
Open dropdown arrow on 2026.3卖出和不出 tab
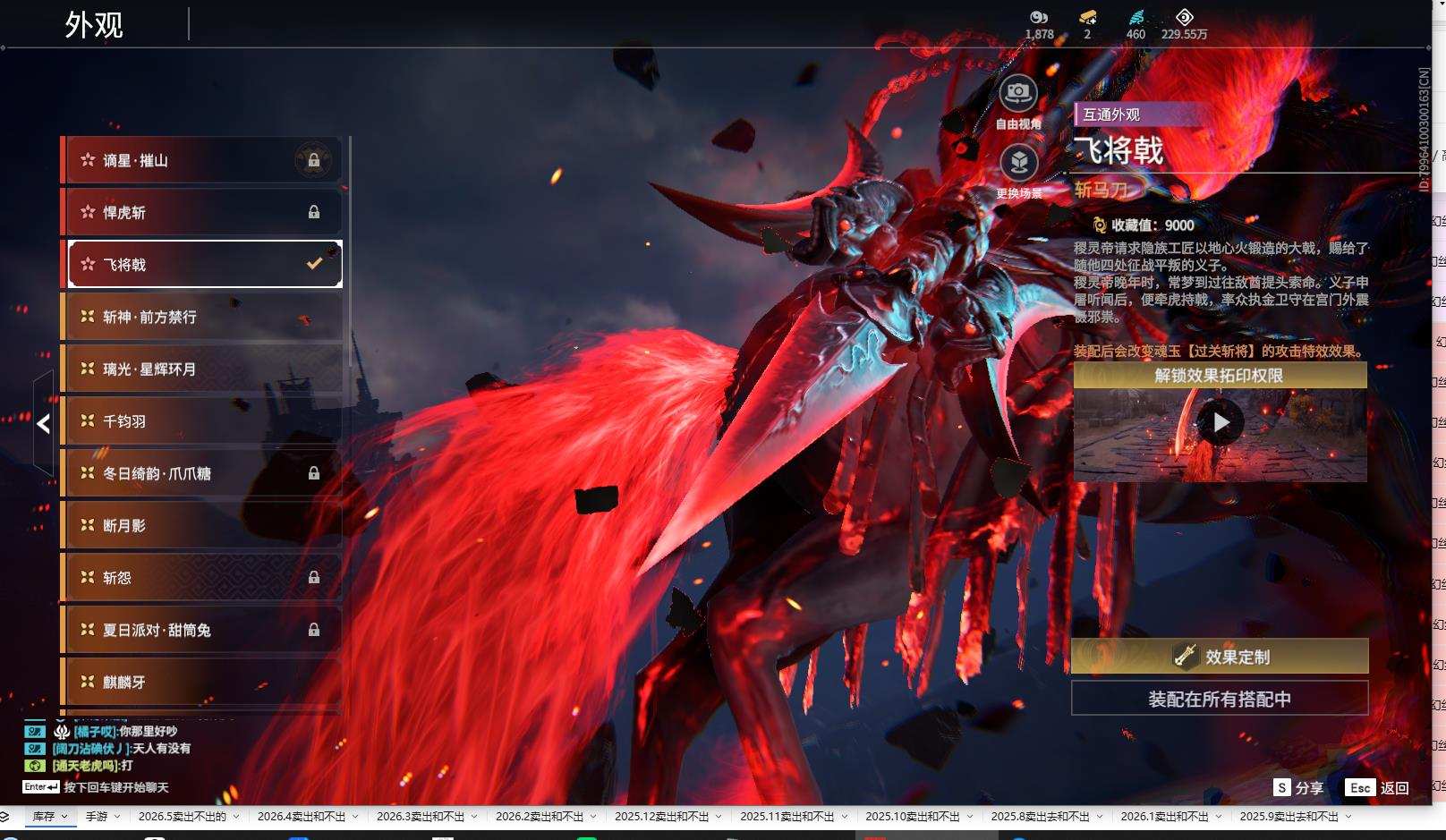point(474,817)
